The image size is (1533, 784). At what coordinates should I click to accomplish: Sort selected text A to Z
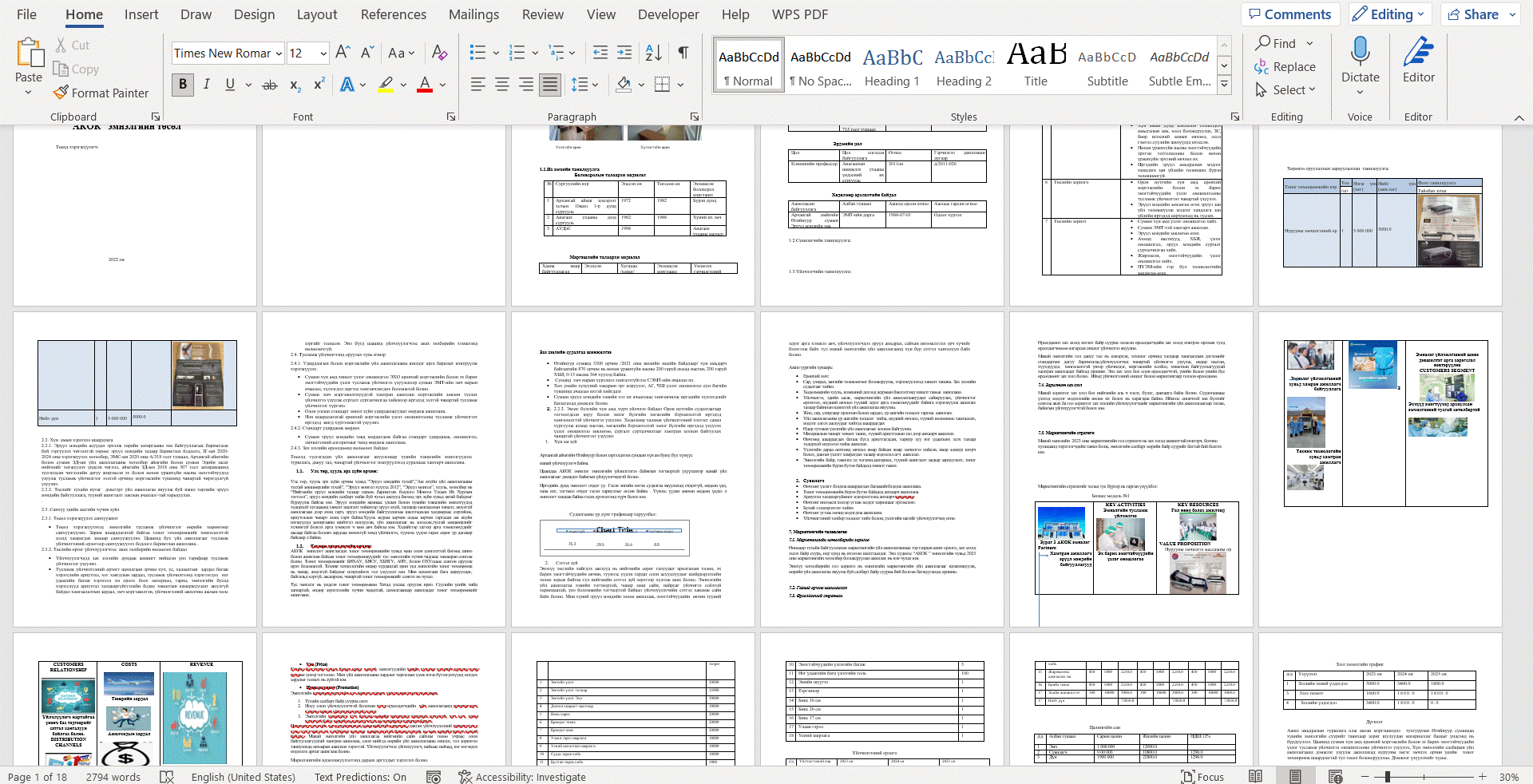653,53
